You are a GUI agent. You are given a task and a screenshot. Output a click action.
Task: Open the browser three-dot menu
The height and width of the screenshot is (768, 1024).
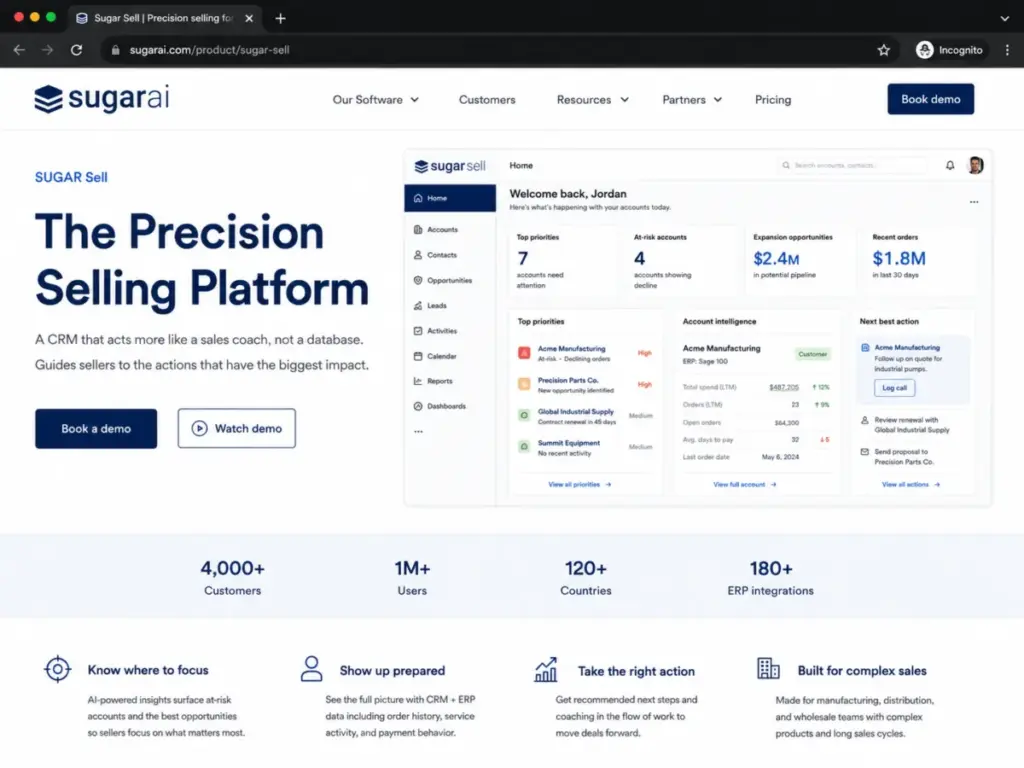[1007, 50]
